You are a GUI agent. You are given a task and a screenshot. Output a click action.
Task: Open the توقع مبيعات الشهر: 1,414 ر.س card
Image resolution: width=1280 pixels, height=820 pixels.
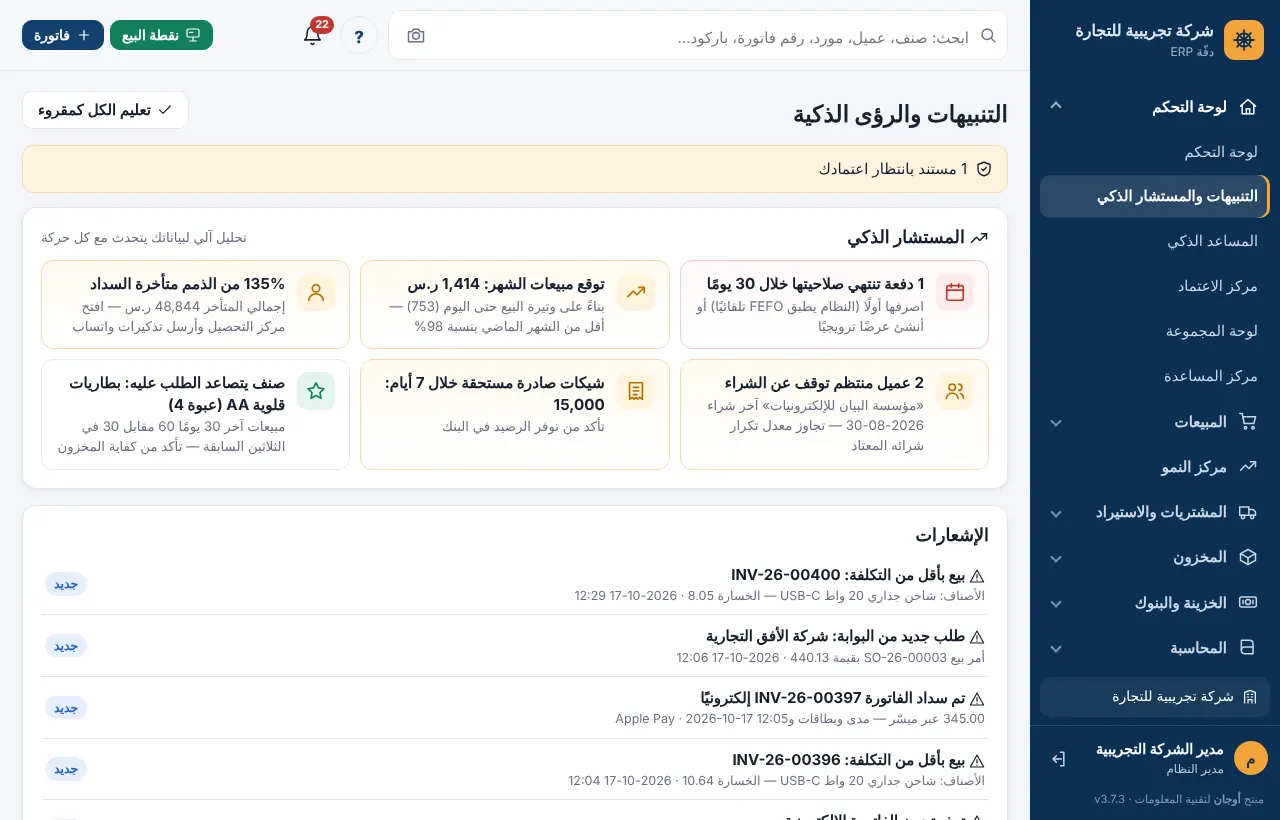515,304
